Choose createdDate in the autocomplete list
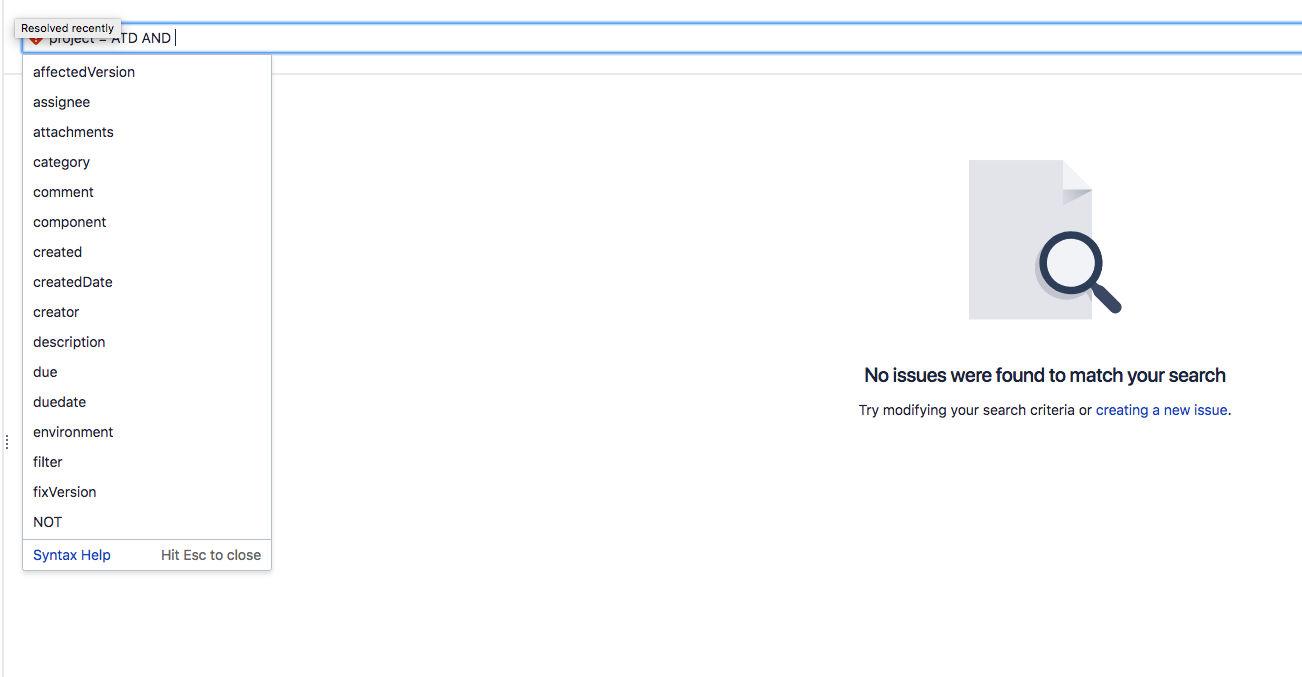1302x677 pixels. 147,282
